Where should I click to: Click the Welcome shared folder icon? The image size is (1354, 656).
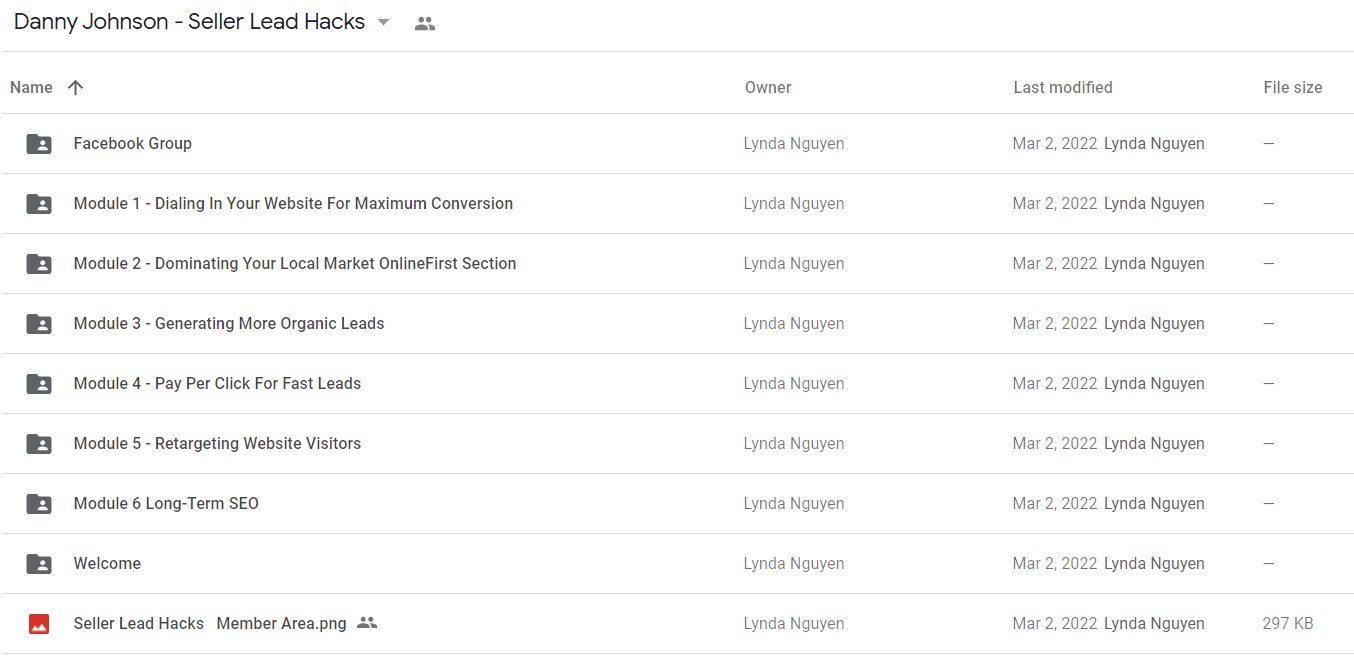(39, 563)
